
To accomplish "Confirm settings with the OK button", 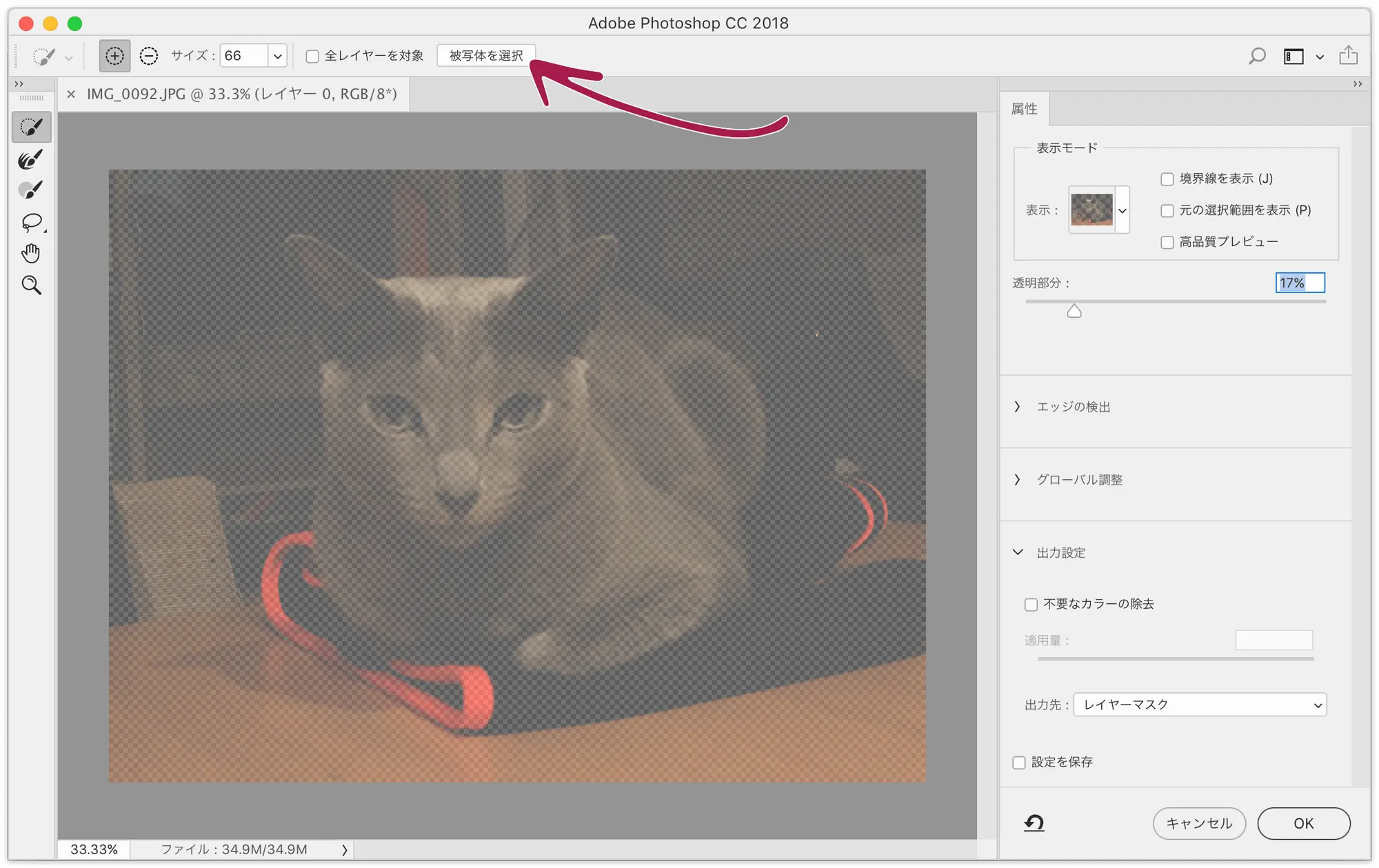I will tap(1303, 823).
